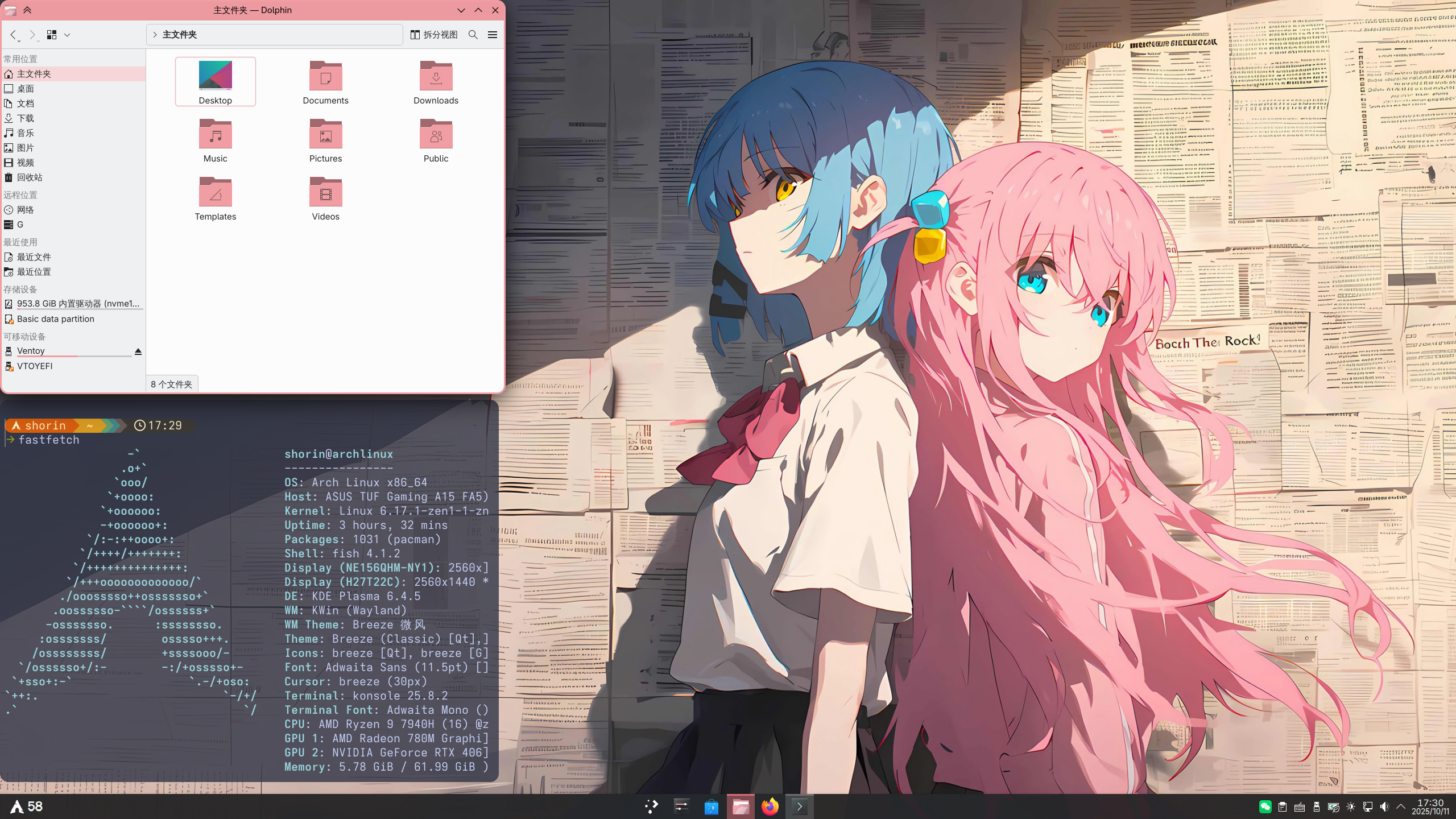Select Basic data partition device
This screenshot has height=819, width=1456.
pos(74,319)
